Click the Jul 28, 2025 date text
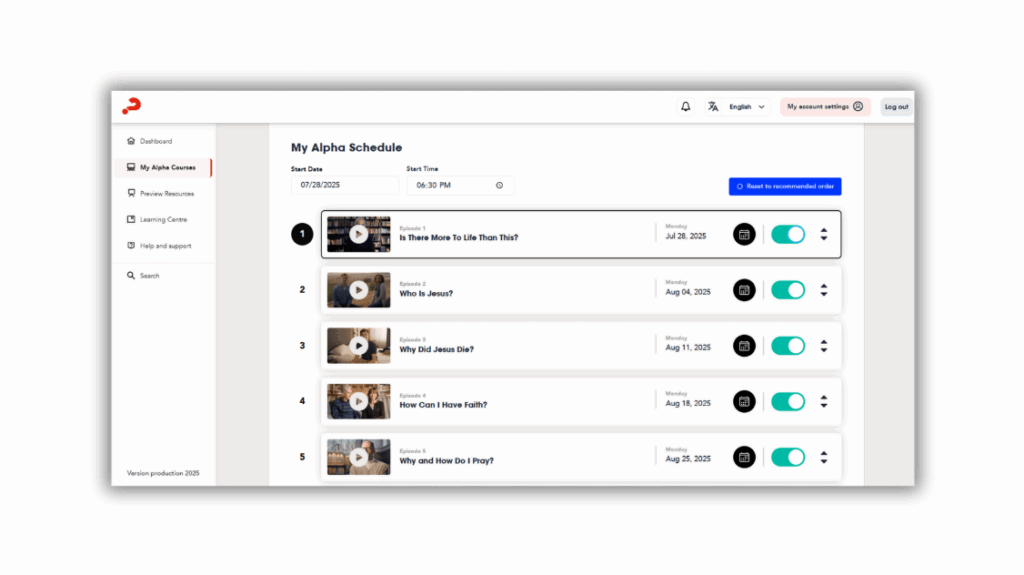The height and width of the screenshot is (575, 1024). [x=686, y=236]
